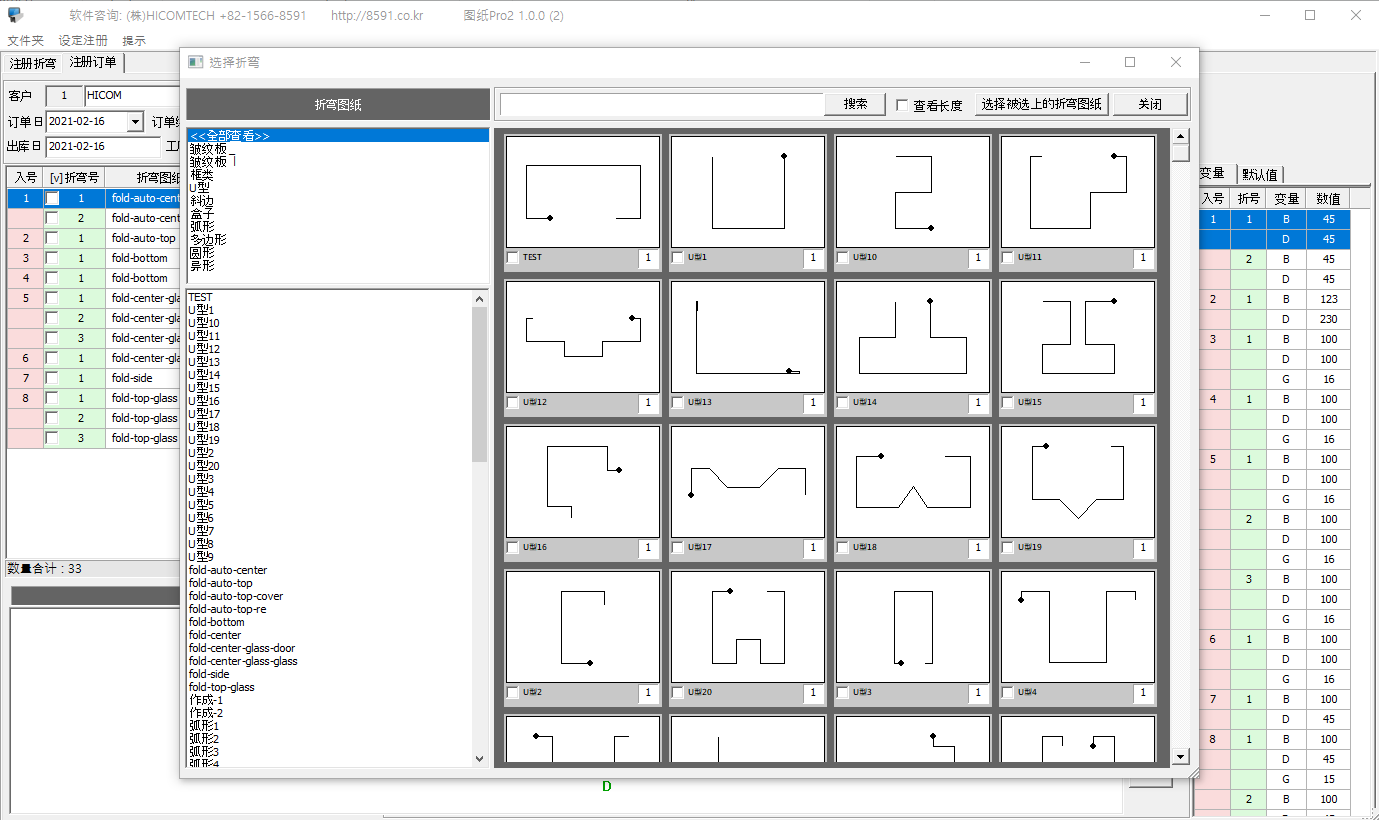Screen dimensions: 1379x820
Task: Select the U型20 bend shape thumbnail
Action: pos(747,626)
